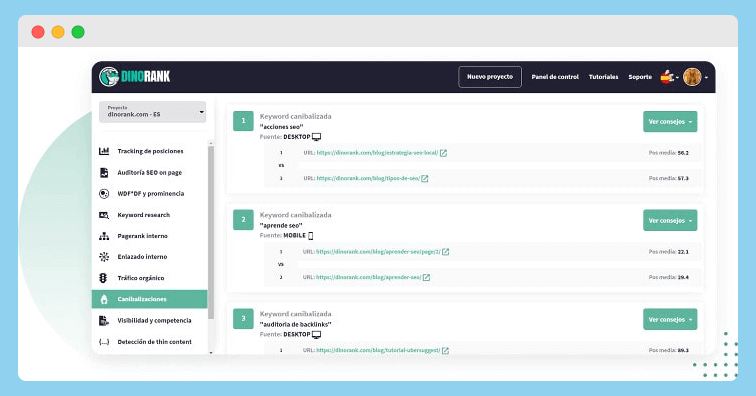This screenshot has width=756, height=396.
Task: Expand Ver consejos for "auditoría de backlinks"
Action: coord(670,319)
